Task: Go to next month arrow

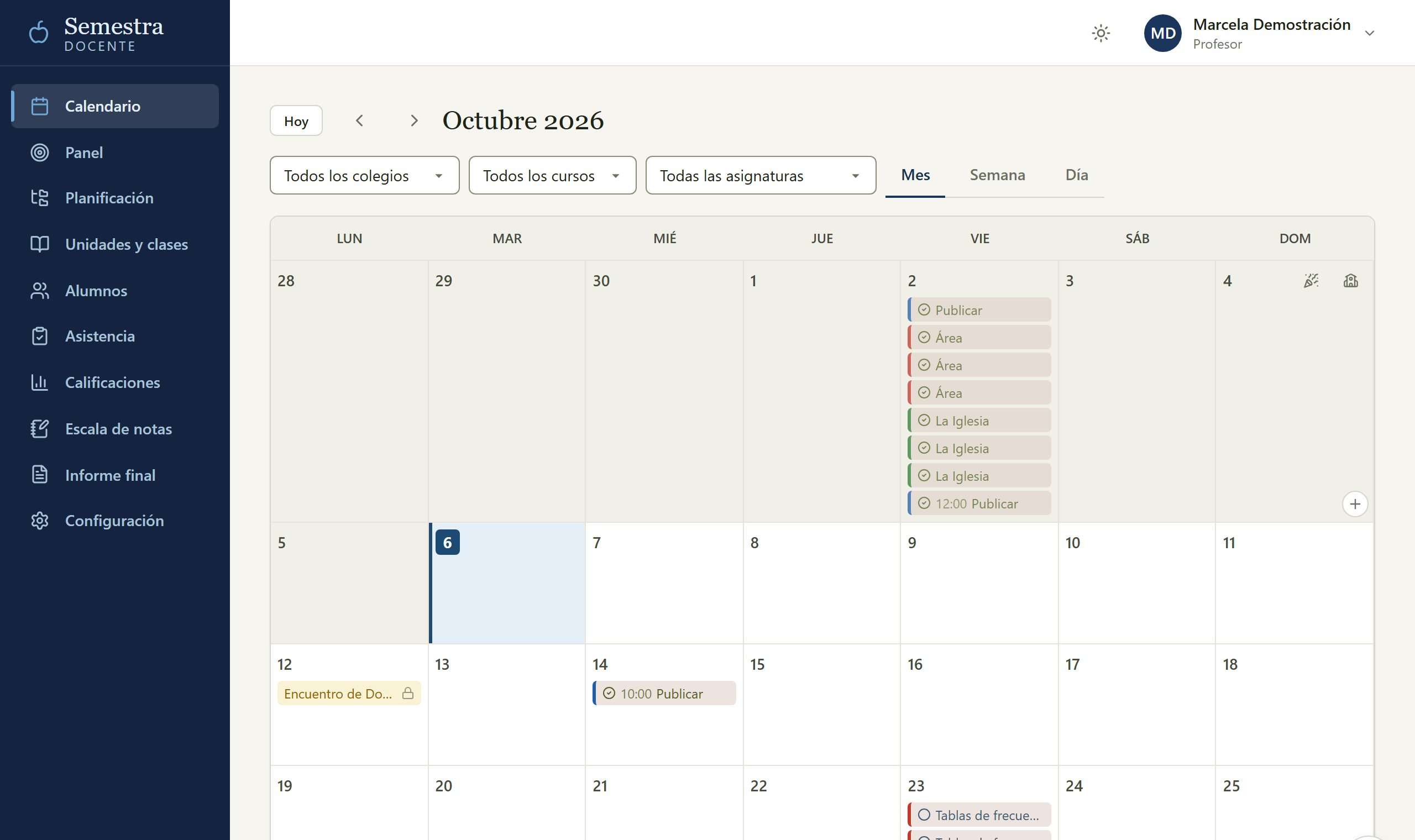Action: coord(414,120)
